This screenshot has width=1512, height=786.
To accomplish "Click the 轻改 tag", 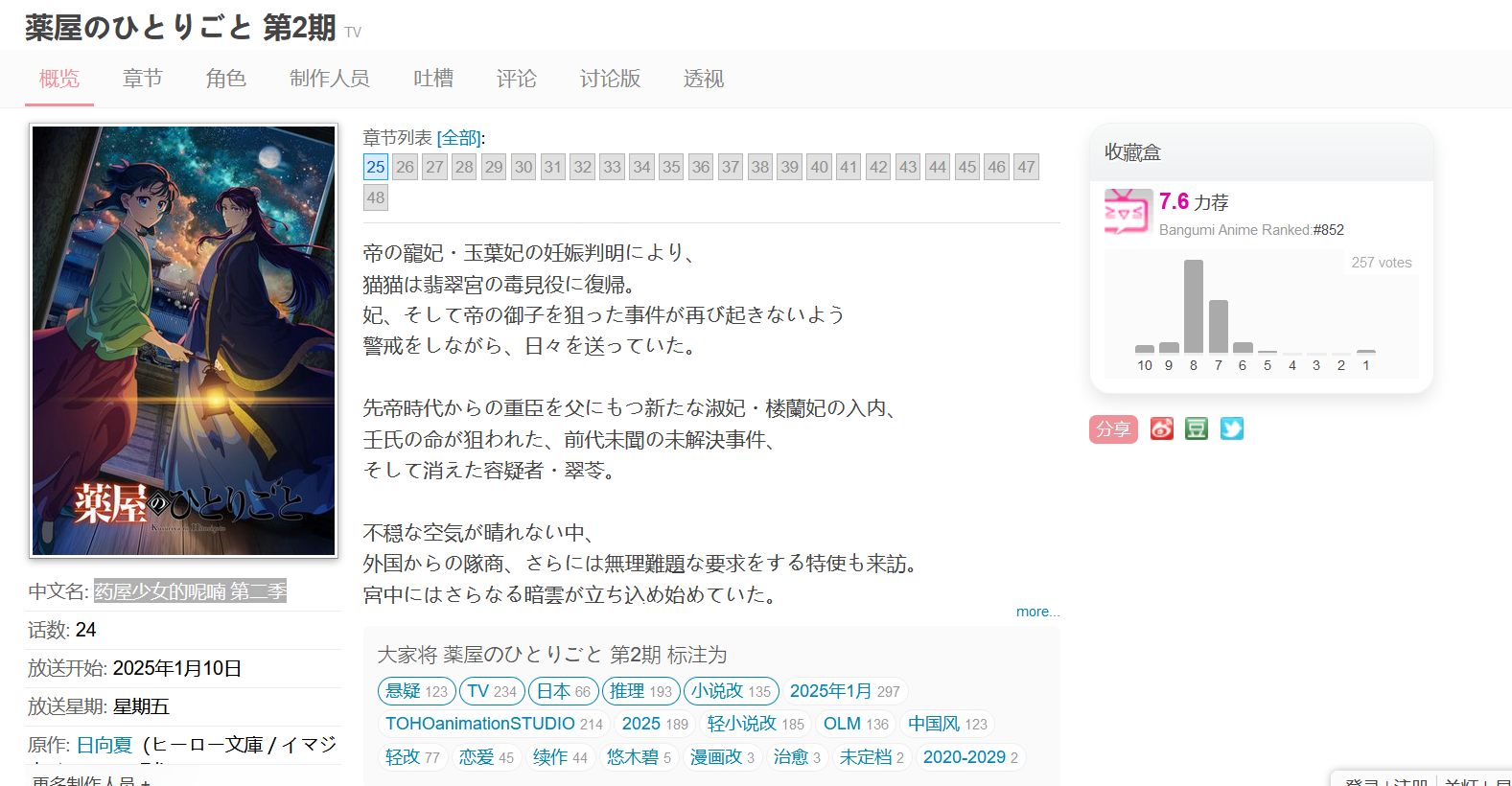I will [413, 757].
